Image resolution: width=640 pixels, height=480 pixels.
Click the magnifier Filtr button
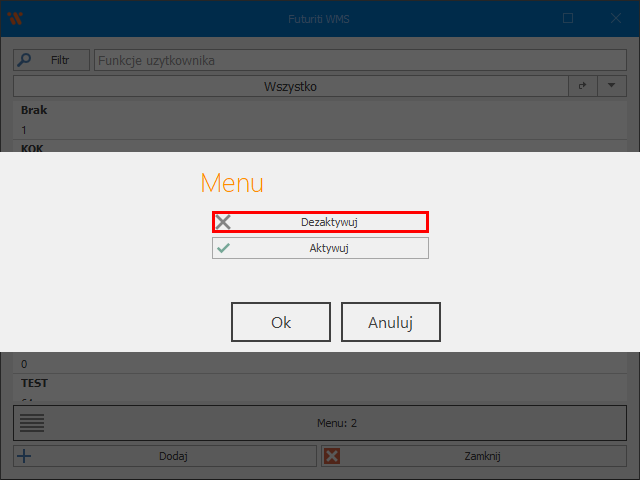[52, 61]
